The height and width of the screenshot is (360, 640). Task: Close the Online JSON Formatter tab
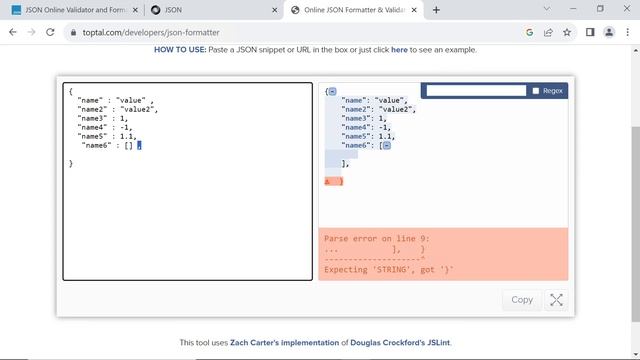(414, 10)
